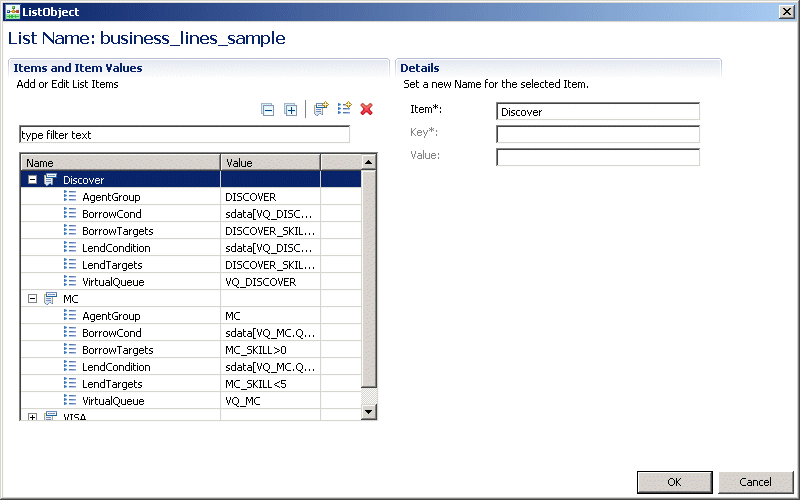The width and height of the screenshot is (800, 500).
Task: Click the Add Item toolbar icon
Action: [x=321, y=108]
